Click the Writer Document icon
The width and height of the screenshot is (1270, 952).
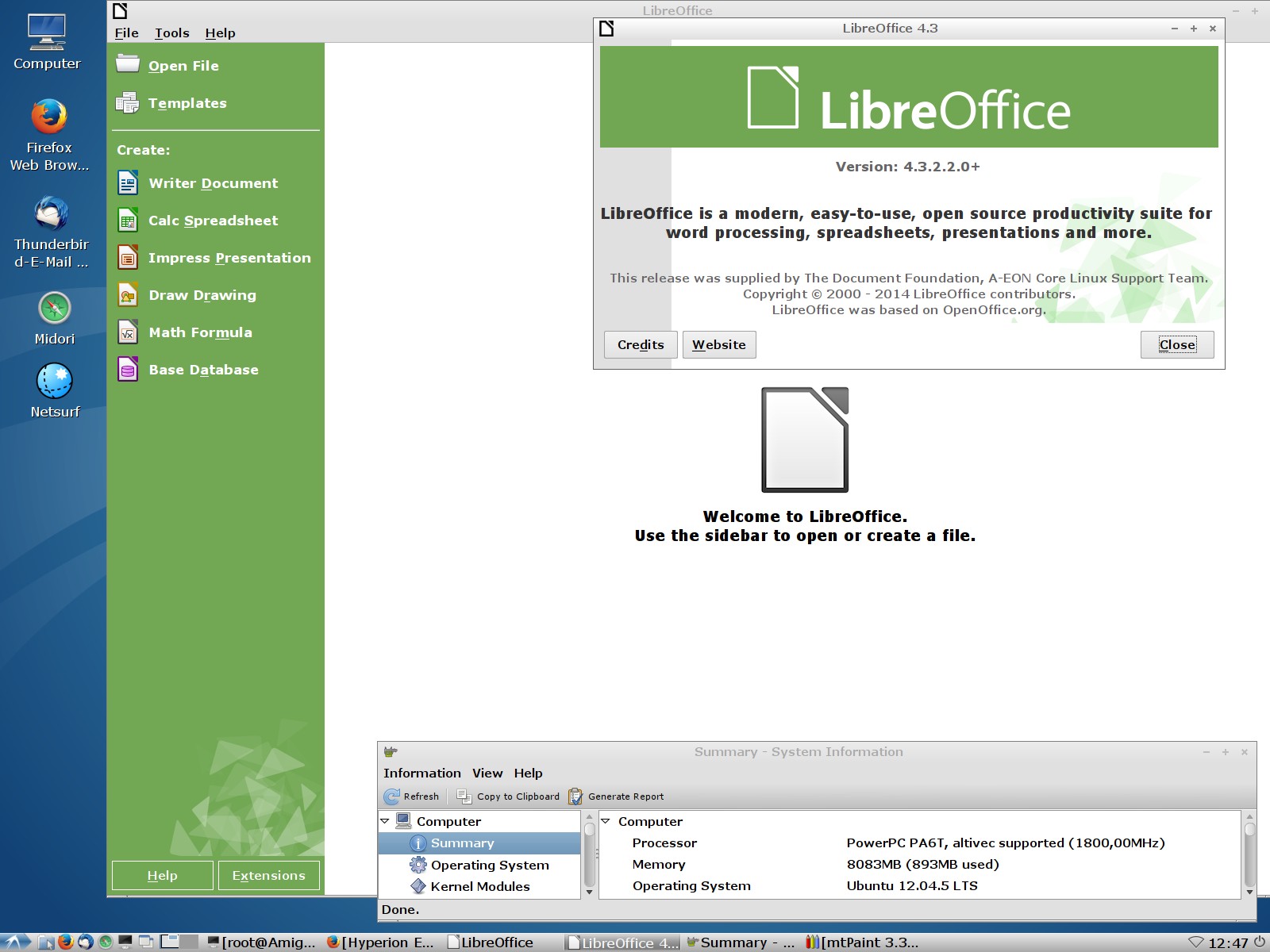coord(128,183)
